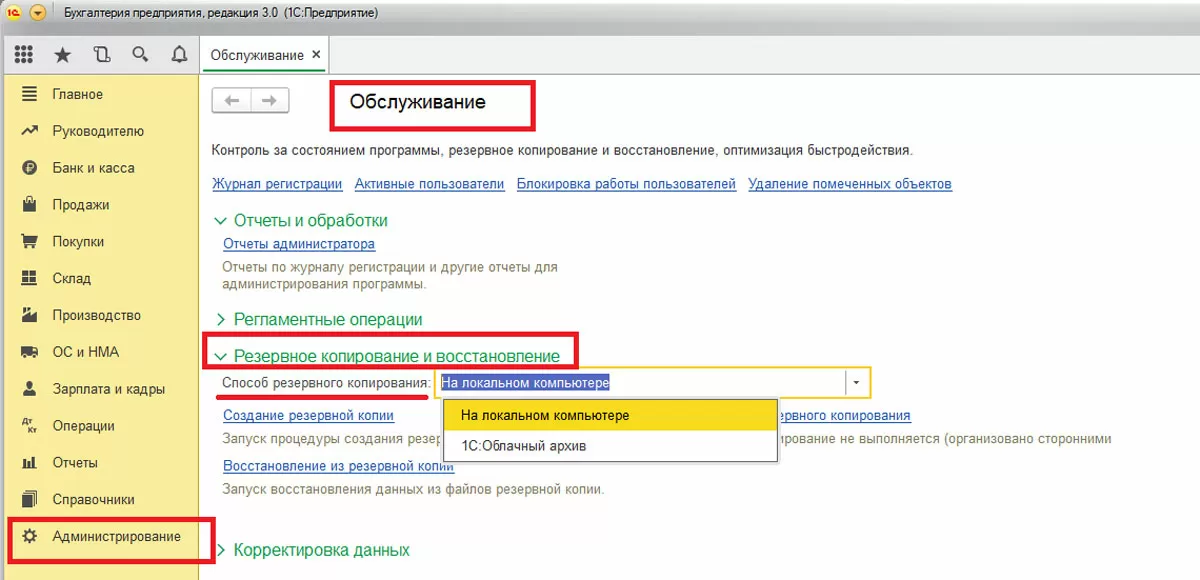Open History icon in top toolbar
This screenshot has width=1200, height=580.
coord(101,54)
